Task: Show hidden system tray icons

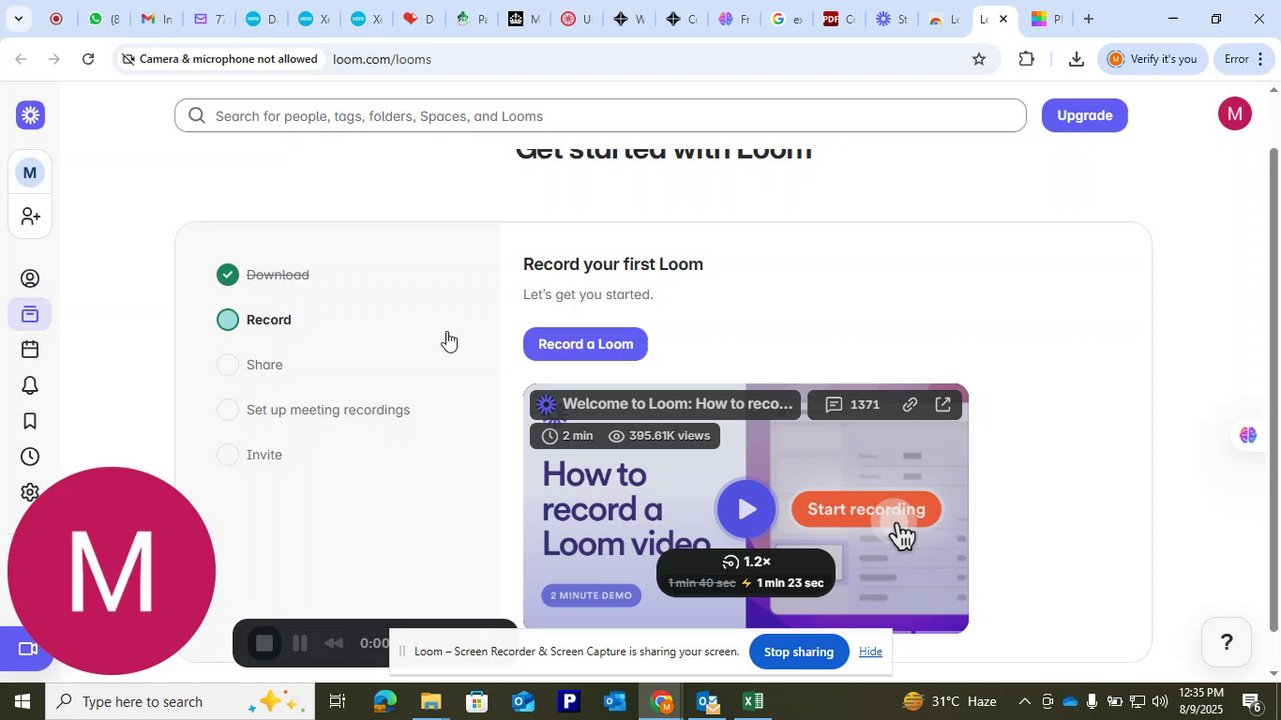Action: coord(1024,701)
